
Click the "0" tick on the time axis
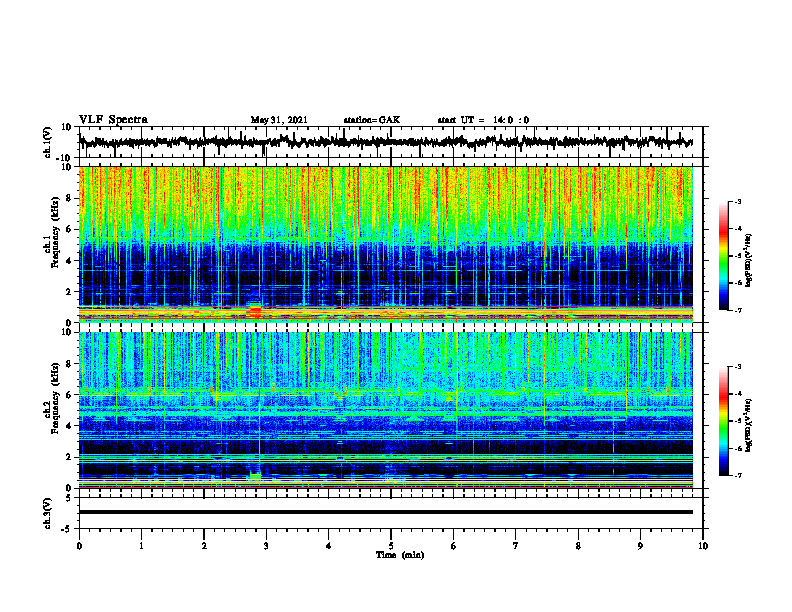pos(79,546)
